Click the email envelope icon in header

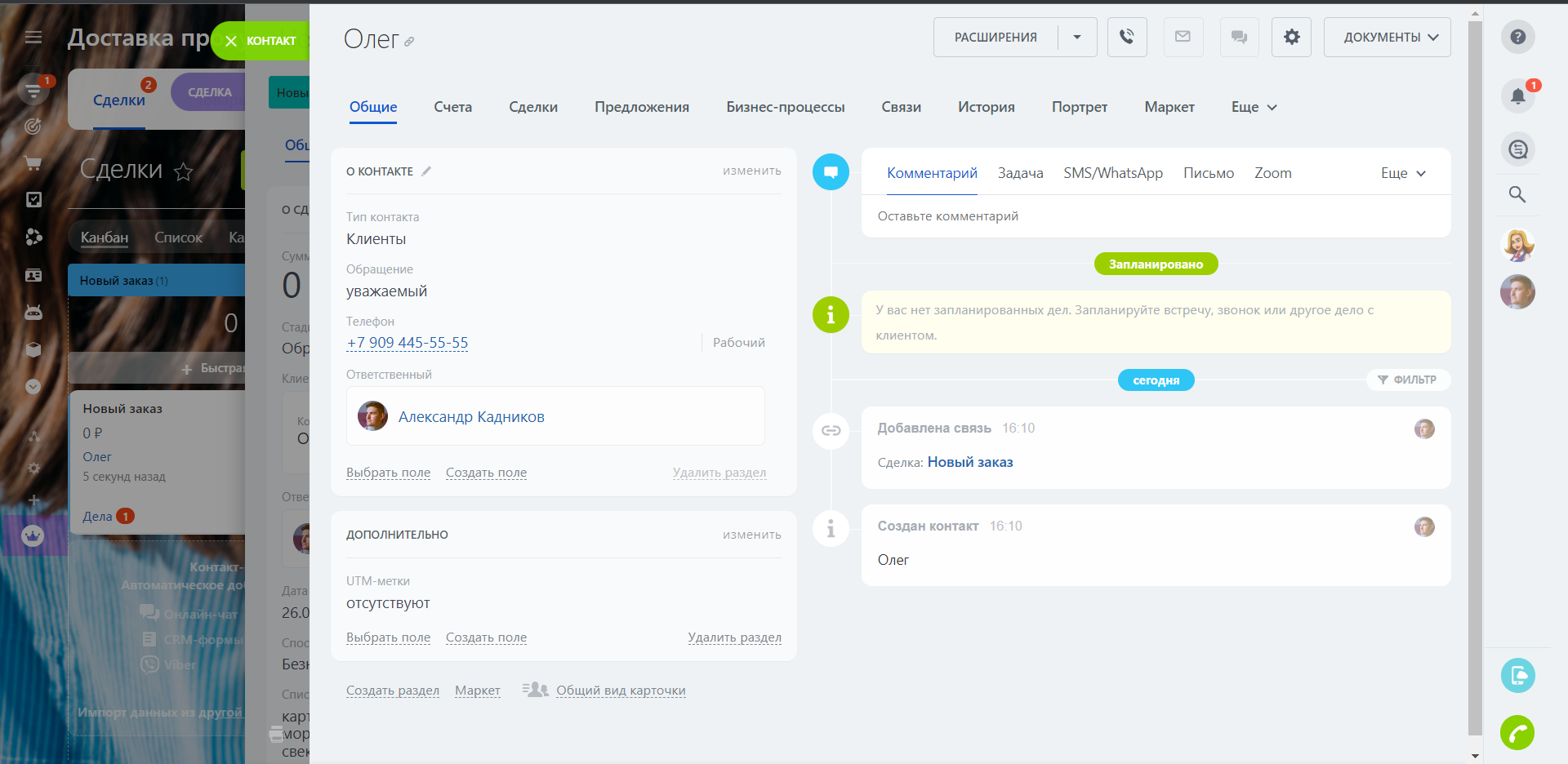click(1183, 37)
